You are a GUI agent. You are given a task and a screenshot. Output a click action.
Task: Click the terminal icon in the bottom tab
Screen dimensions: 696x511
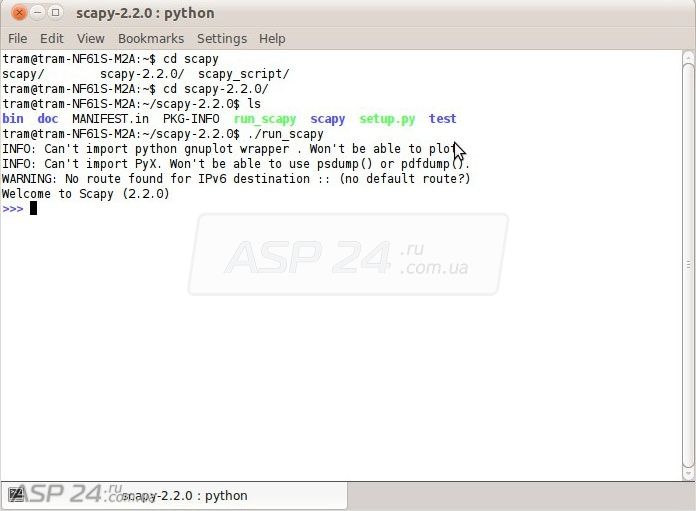14,495
